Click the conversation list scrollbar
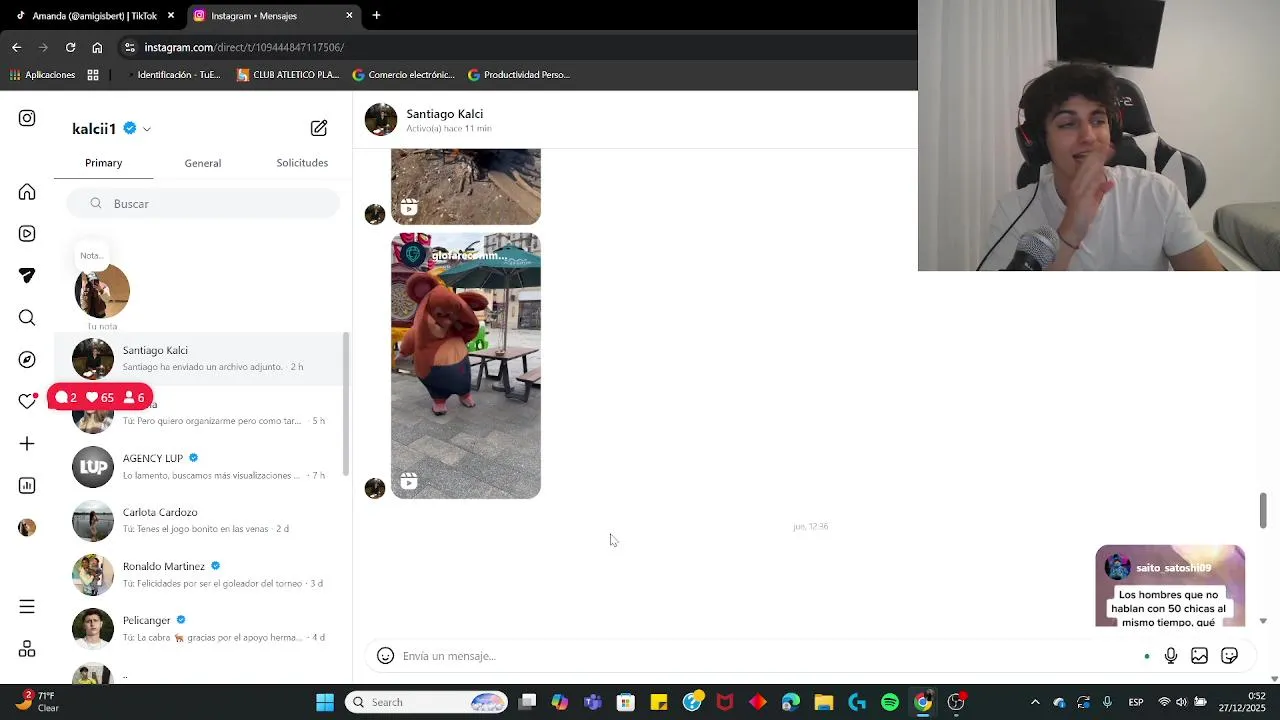The image size is (1280, 720). coord(347,405)
